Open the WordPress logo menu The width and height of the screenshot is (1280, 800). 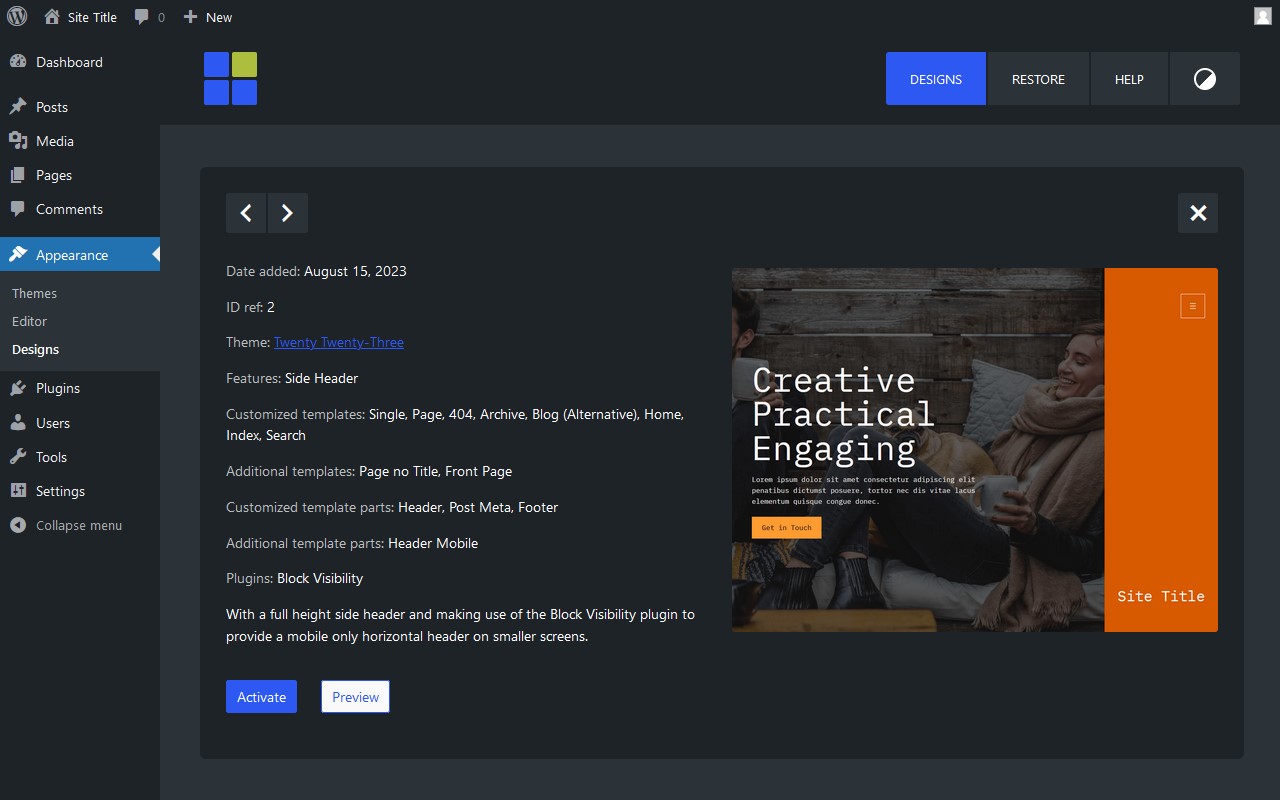[17, 16]
